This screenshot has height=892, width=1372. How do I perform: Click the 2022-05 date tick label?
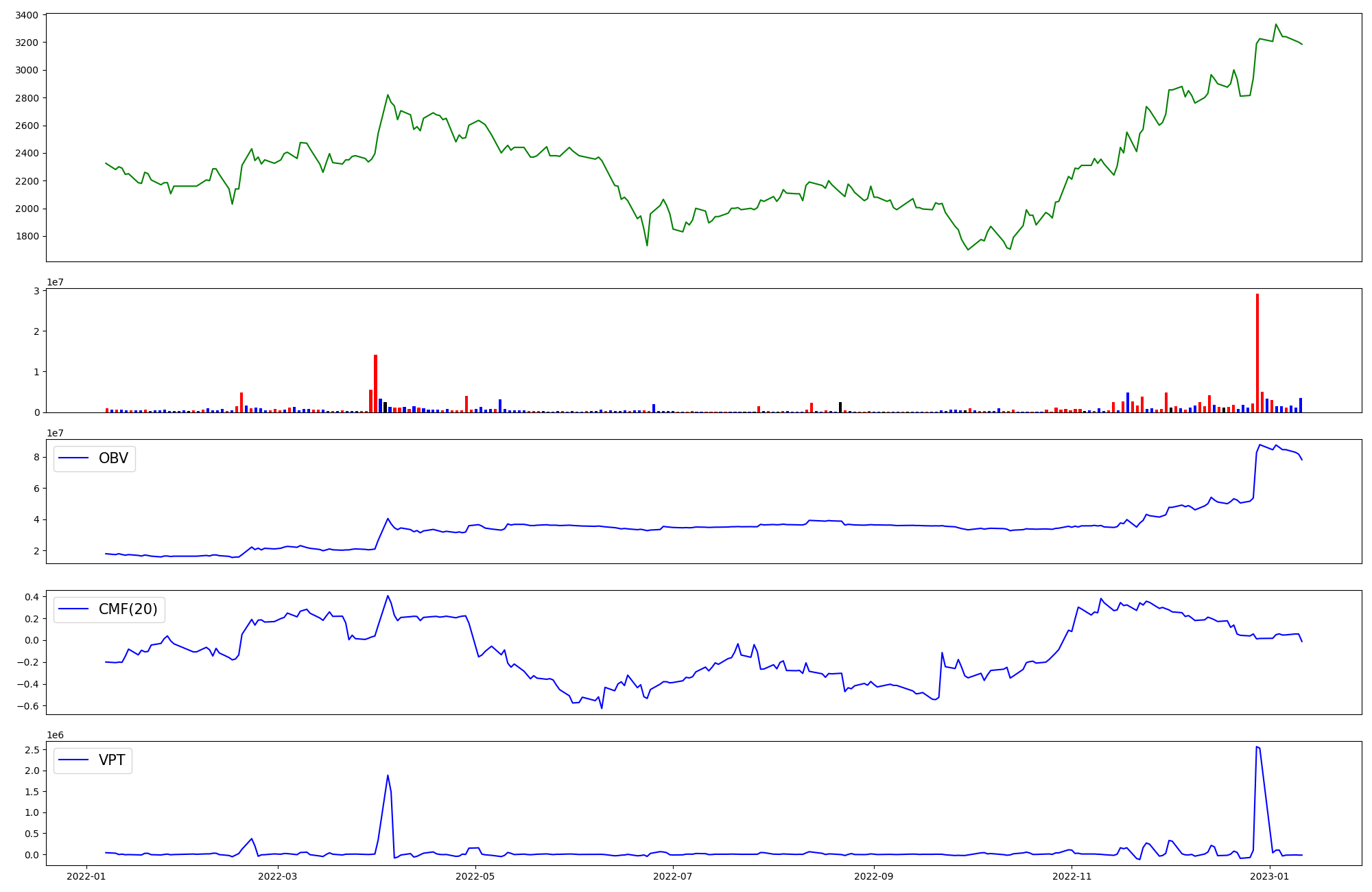[x=475, y=876]
